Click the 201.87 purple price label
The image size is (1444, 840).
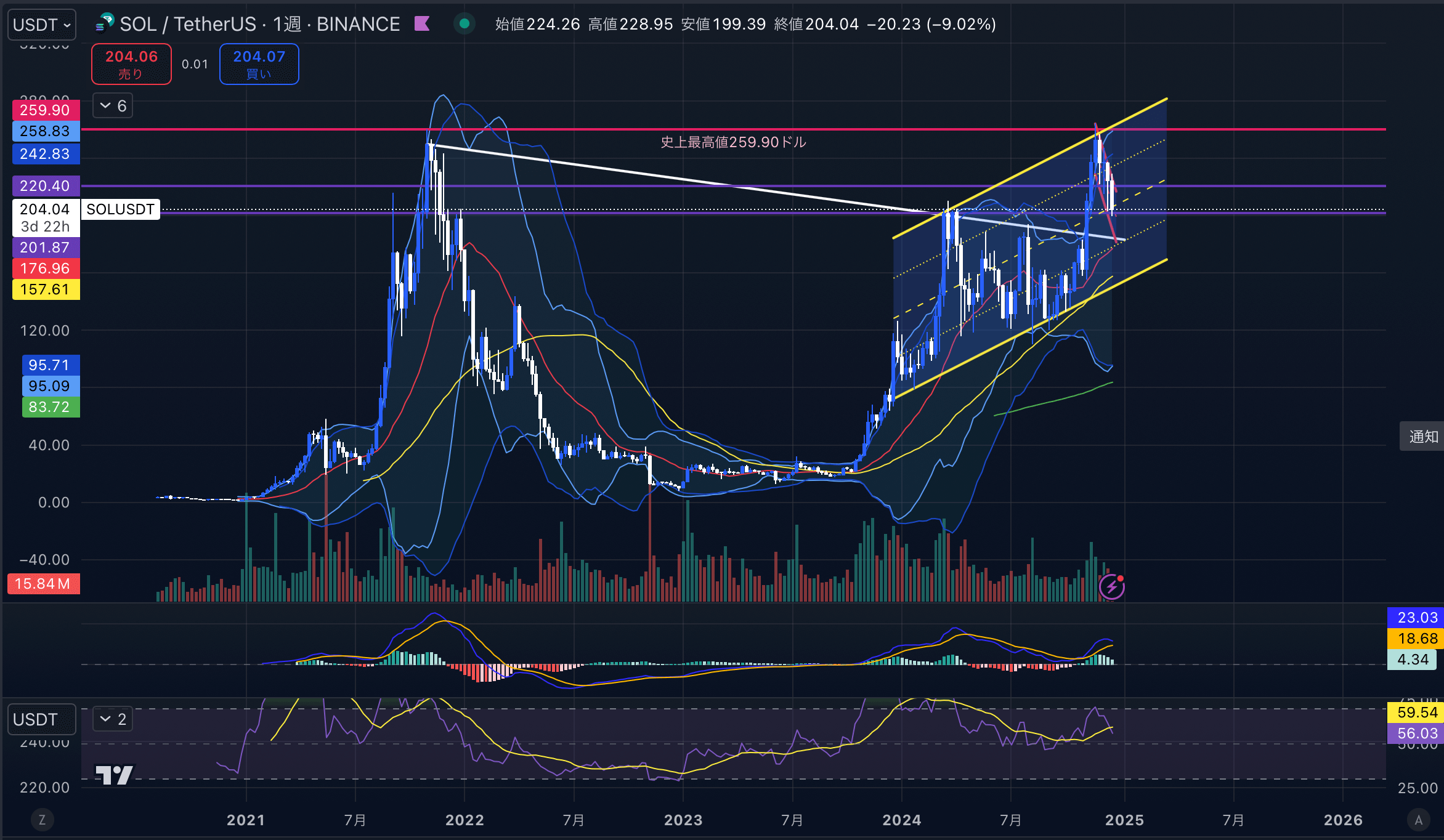(x=46, y=248)
